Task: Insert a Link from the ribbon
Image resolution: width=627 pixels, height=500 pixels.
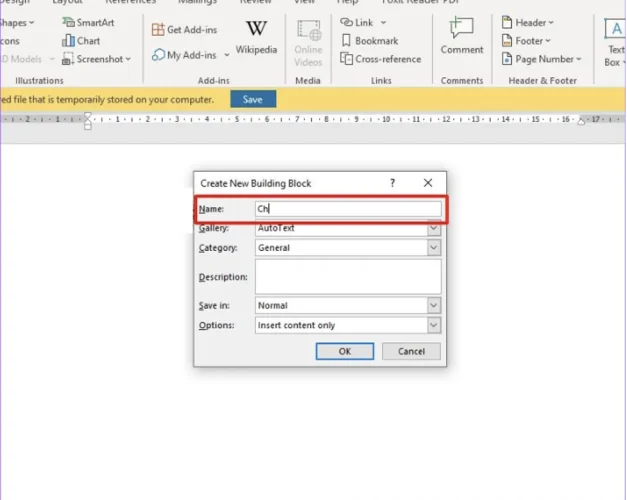Action: (357, 22)
